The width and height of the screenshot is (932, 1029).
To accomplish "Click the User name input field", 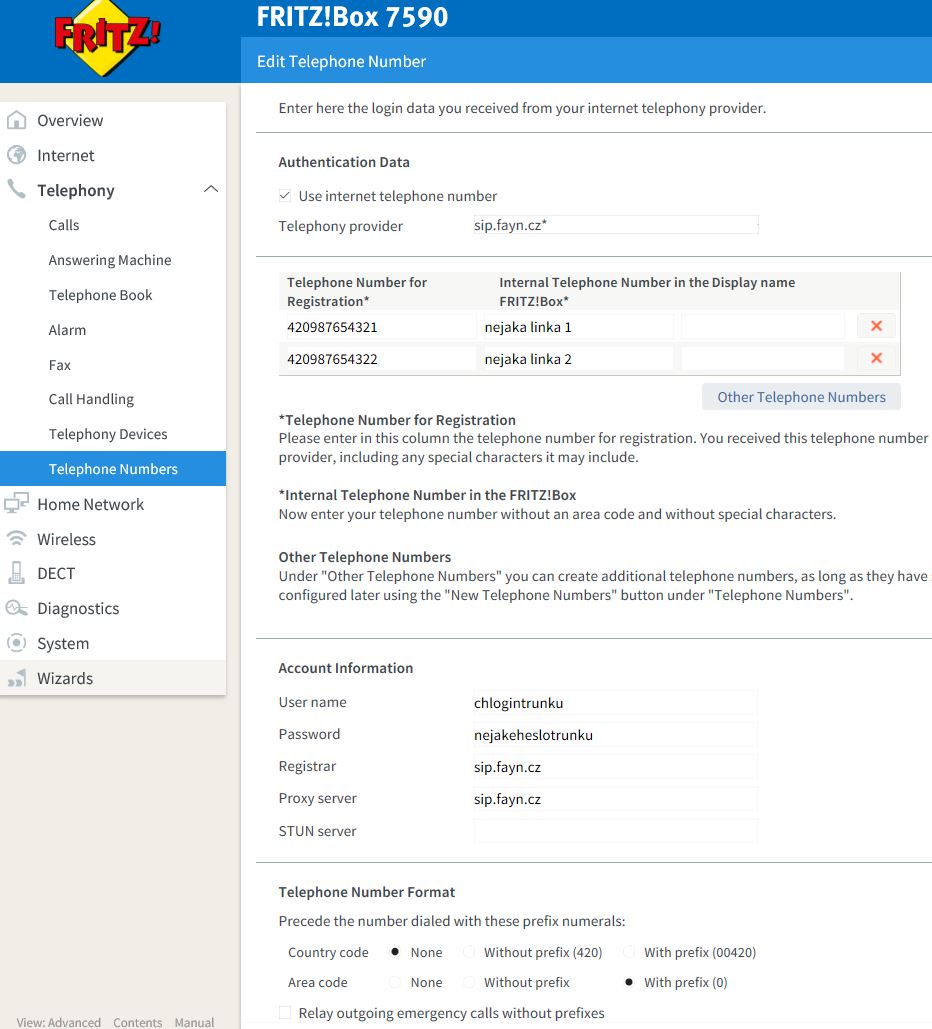I will tap(615, 702).
